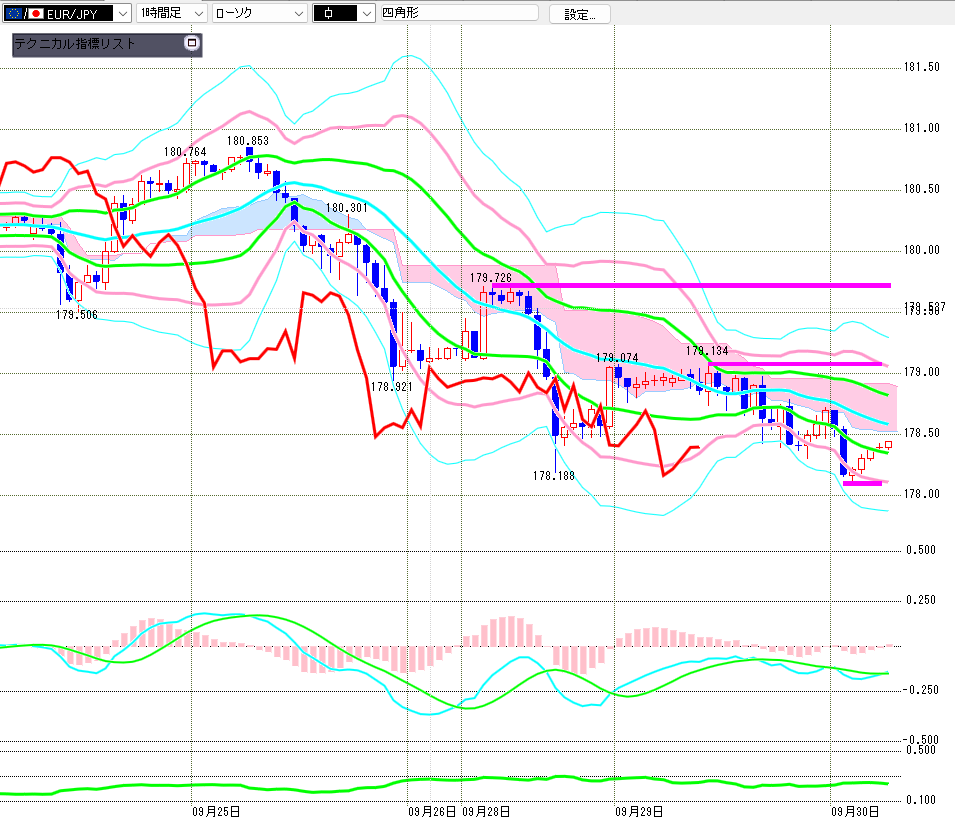Click the 178.188 low price label
Screen dimensions: 955x821
point(554,476)
